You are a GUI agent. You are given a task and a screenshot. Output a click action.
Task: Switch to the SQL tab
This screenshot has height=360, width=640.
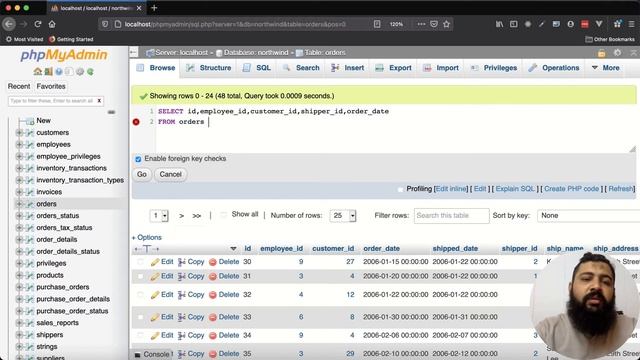tap(257, 68)
